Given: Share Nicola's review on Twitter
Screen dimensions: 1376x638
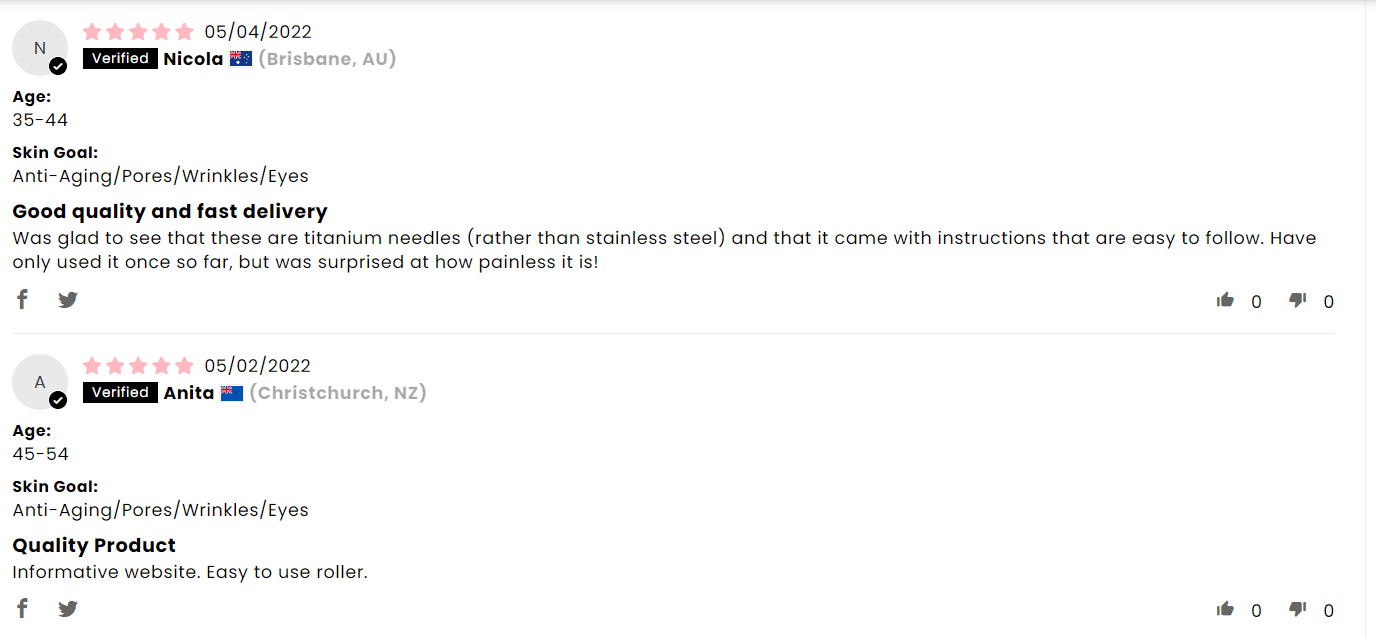Looking at the screenshot, I should pos(68,299).
